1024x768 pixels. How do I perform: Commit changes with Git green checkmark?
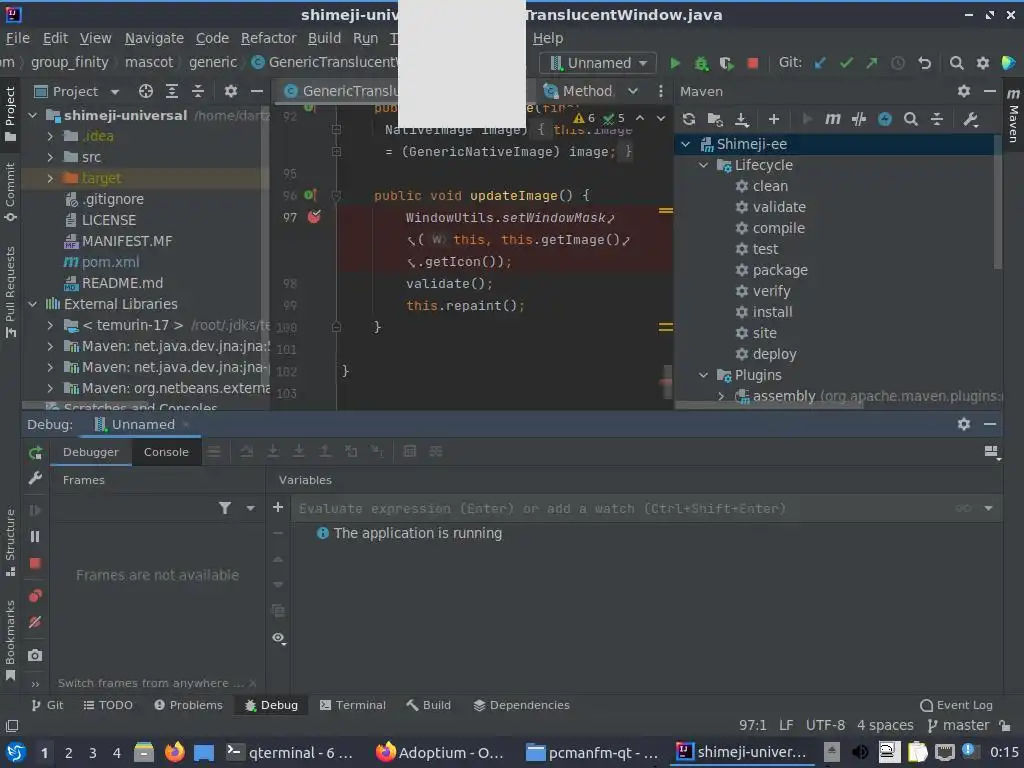coord(846,63)
